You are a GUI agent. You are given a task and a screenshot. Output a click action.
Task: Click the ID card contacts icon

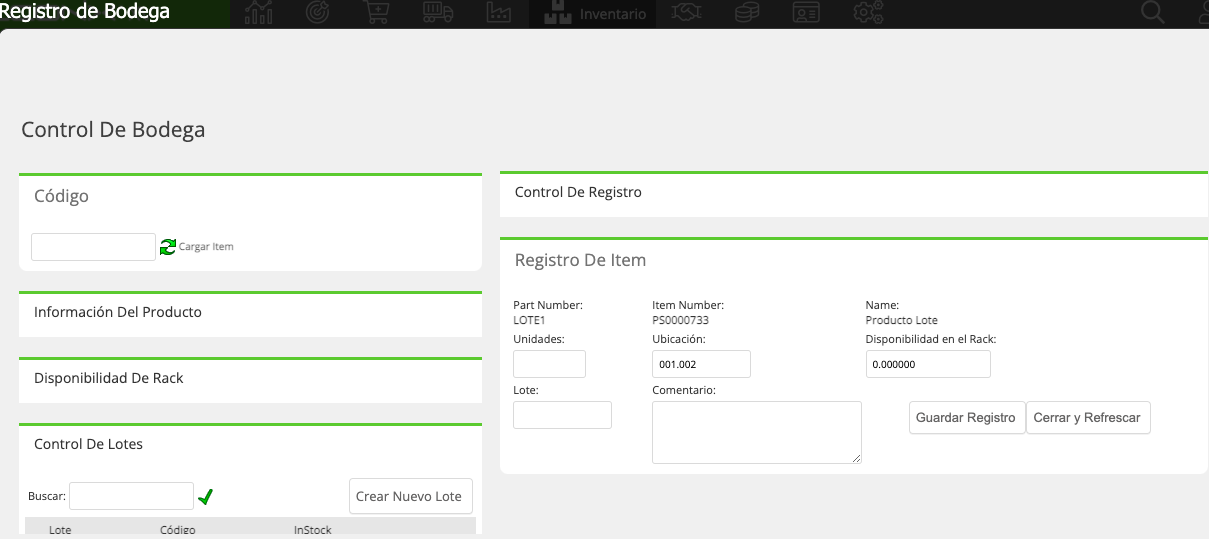(806, 13)
